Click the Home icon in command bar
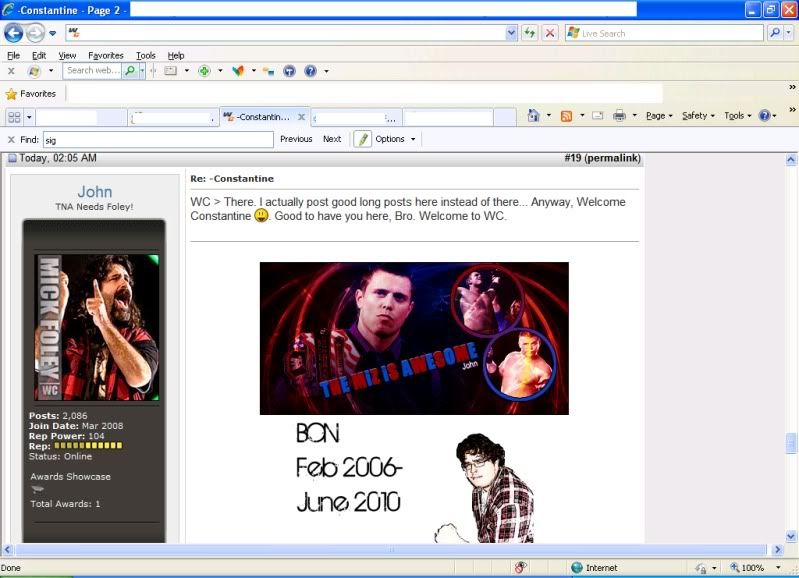 533,116
